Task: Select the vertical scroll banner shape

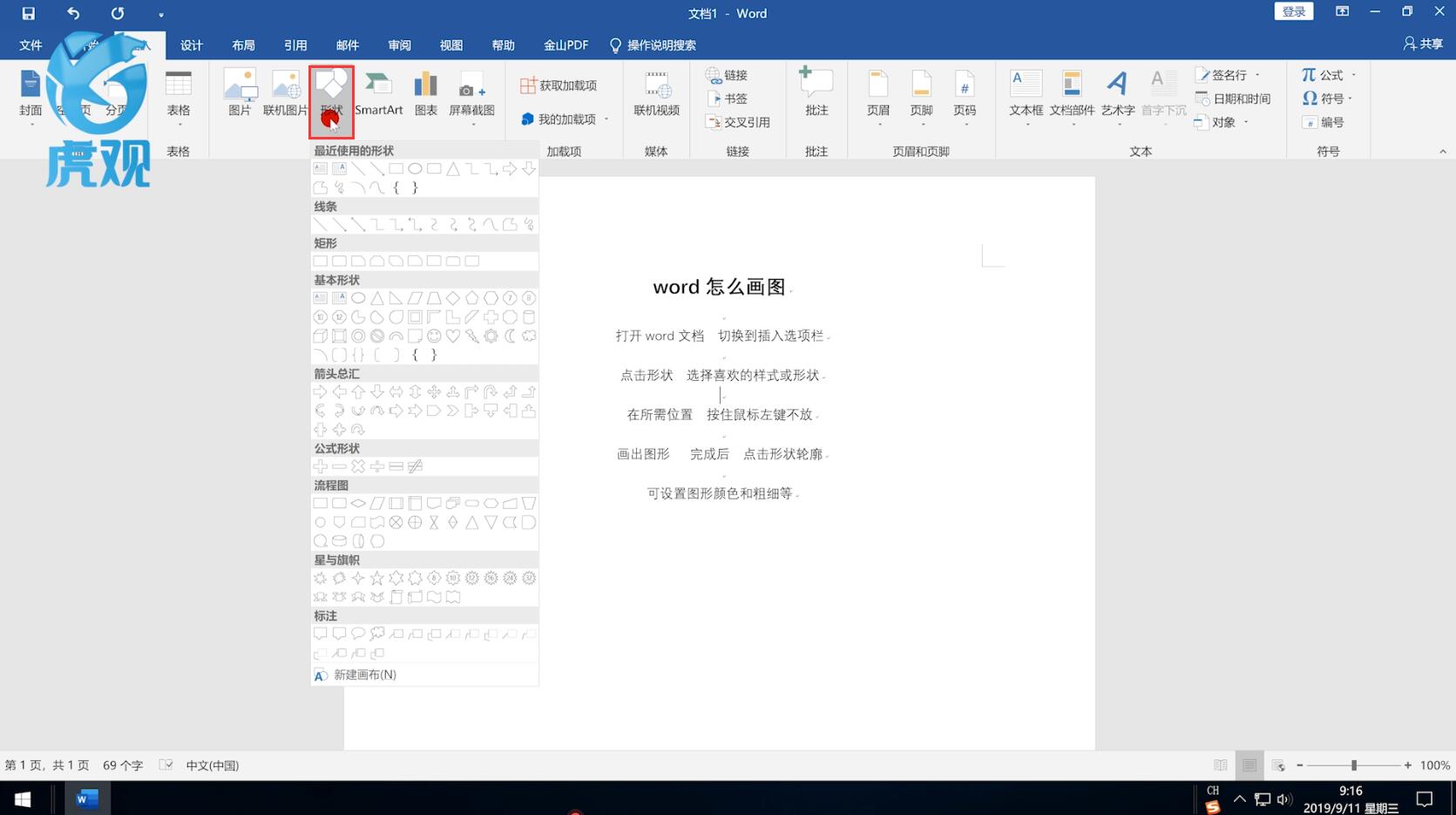Action: coord(396,597)
